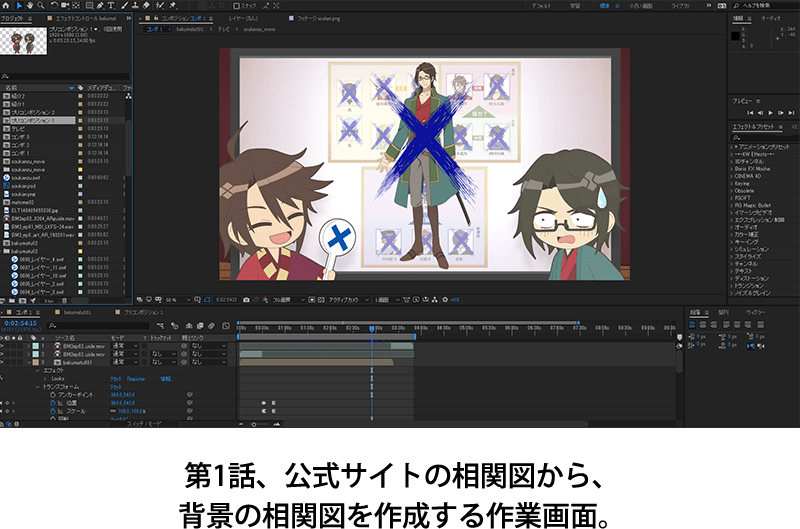Select the Hand tool
Screen dimensions: 800x529
[30, 5]
